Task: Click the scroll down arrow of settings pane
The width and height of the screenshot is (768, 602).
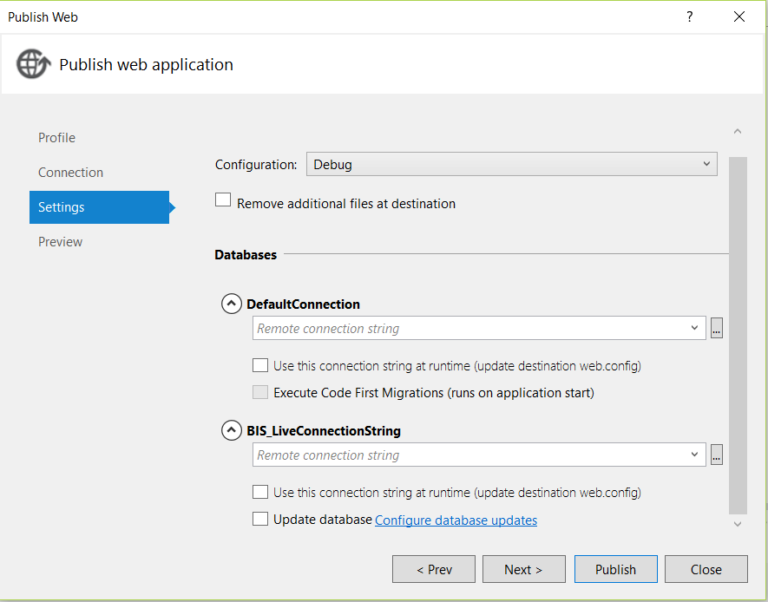Action: click(x=738, y=525)
